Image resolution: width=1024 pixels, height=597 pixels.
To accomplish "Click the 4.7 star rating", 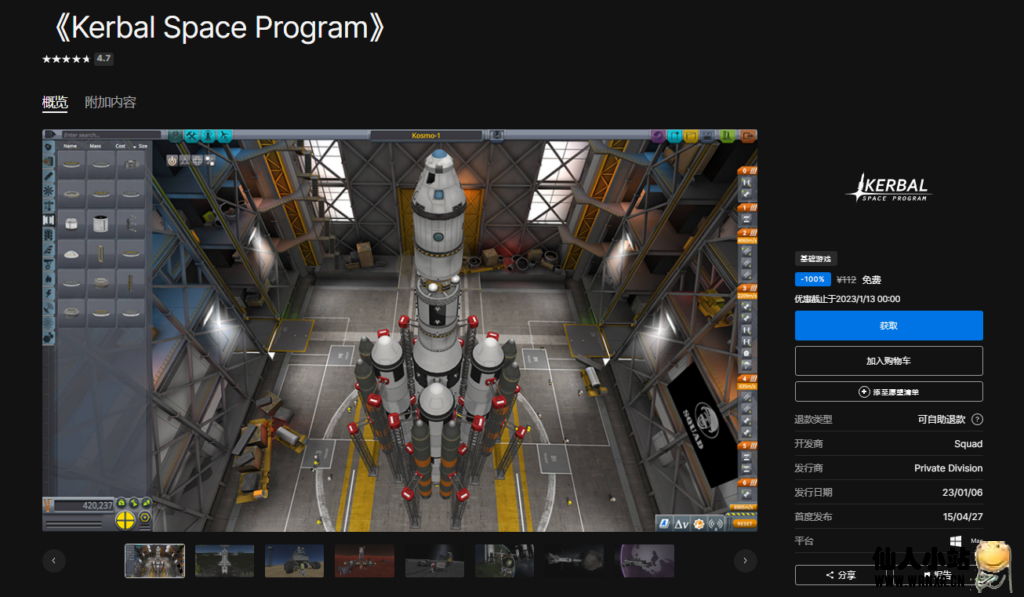I will click(x=78, y=59).
